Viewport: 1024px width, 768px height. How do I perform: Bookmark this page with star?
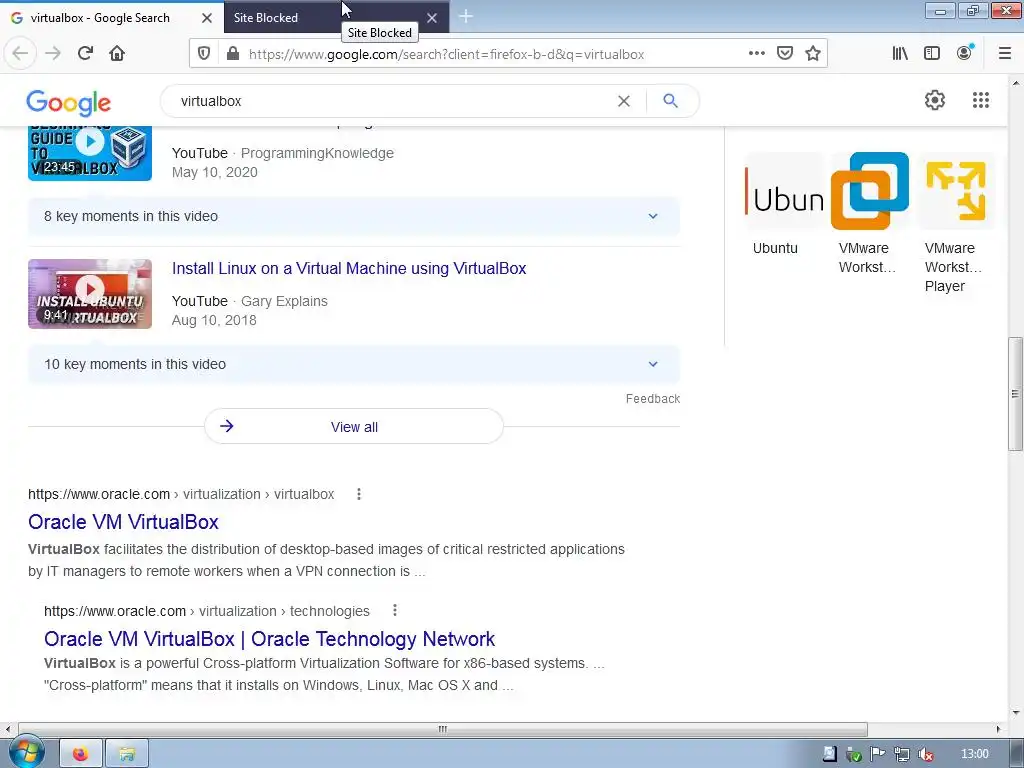click(812, 53)
